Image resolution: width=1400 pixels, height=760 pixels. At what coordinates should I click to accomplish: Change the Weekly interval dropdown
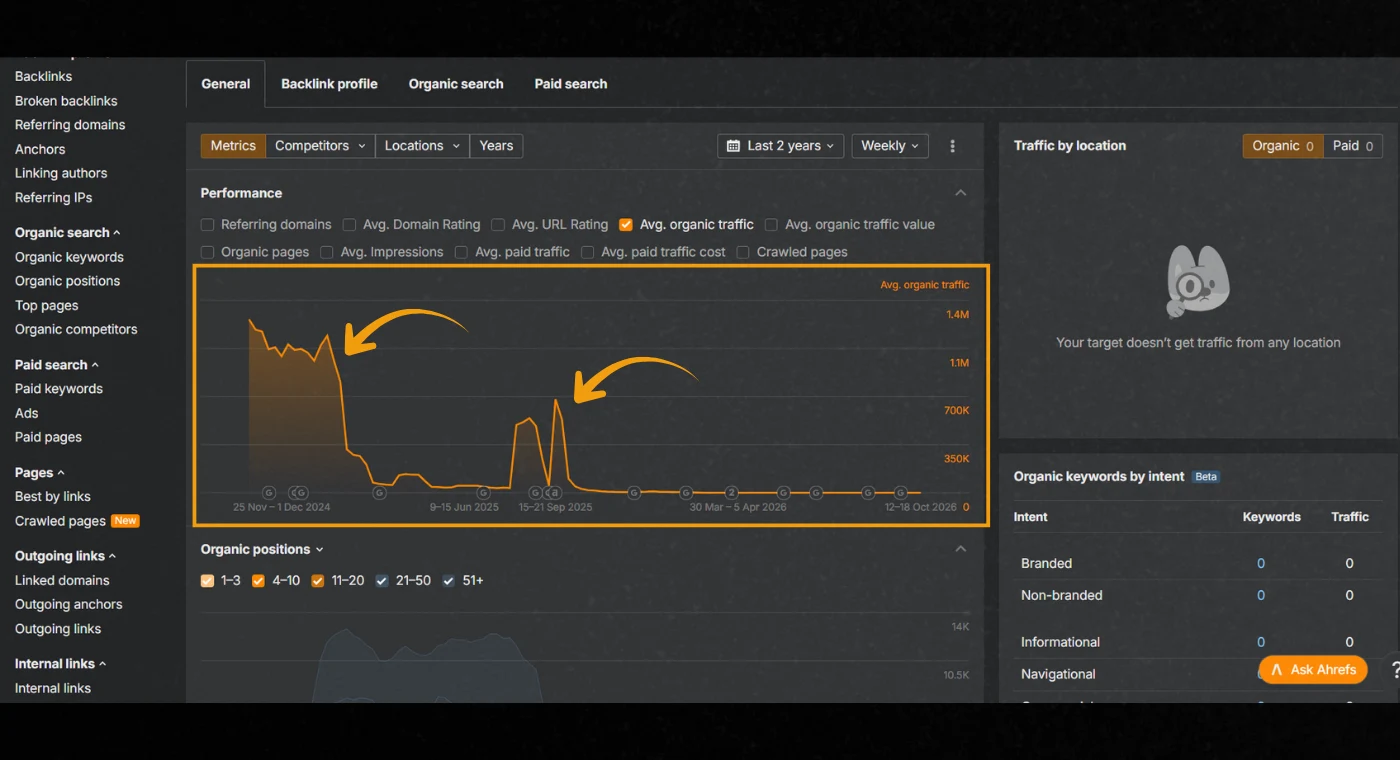890,146
